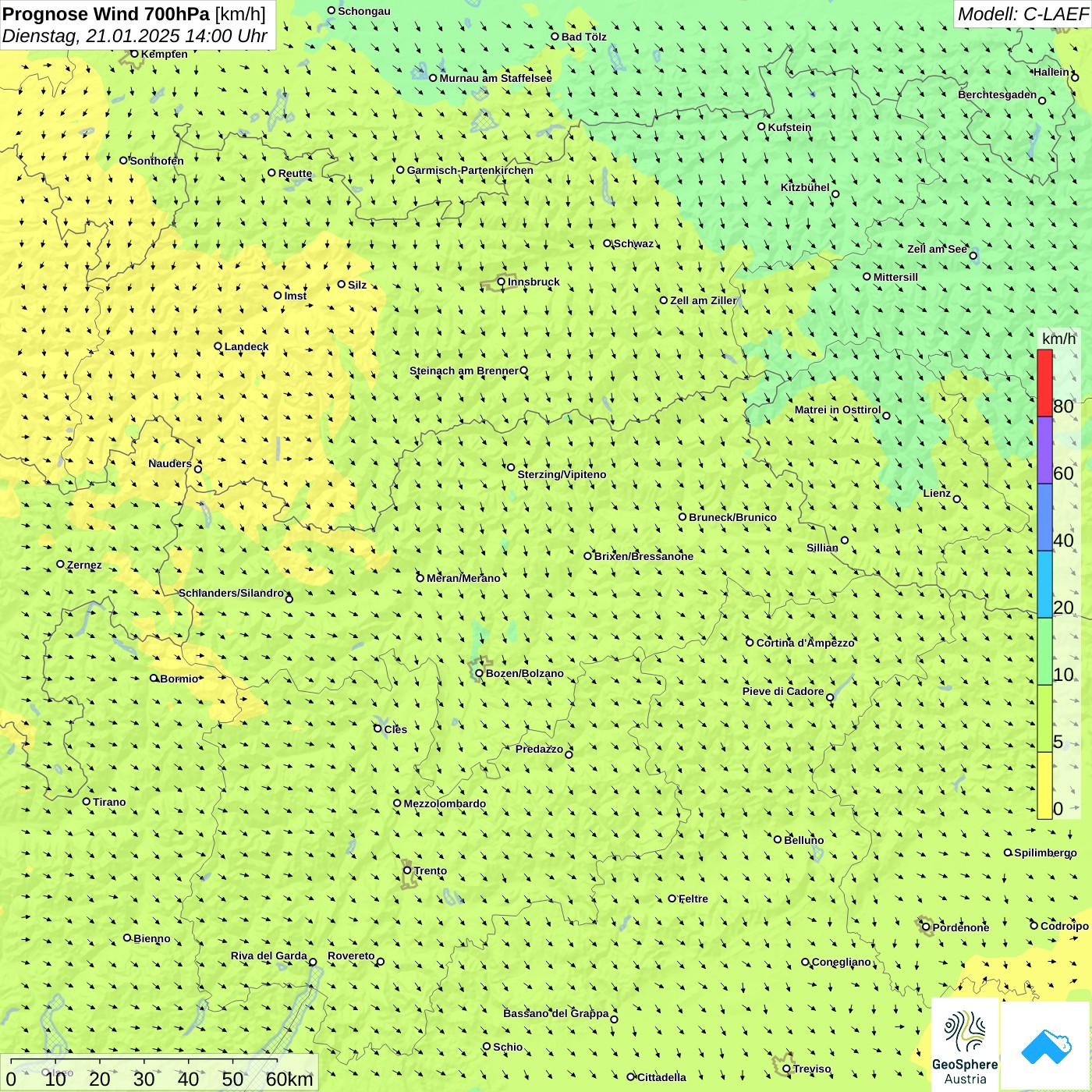This screenshot has width=1092, height=1092.
Task: Select the green 10–20 km/h legend segment
Action: point(1044,652)
